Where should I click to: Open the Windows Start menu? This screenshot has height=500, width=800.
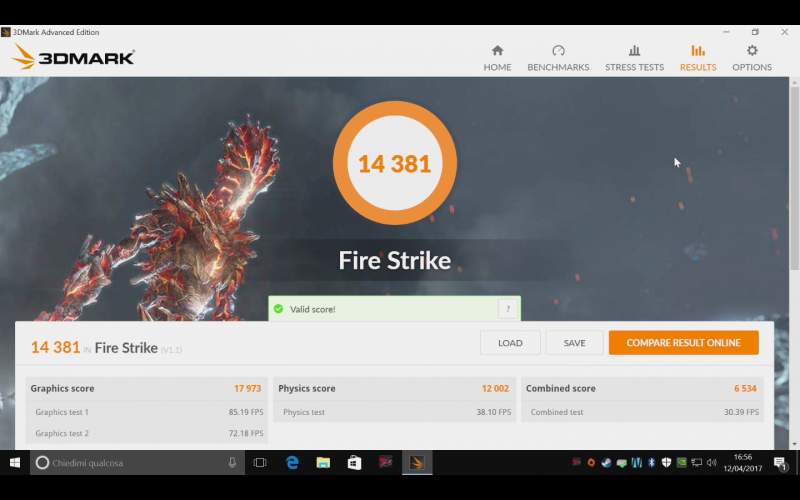tap(15, 463)
